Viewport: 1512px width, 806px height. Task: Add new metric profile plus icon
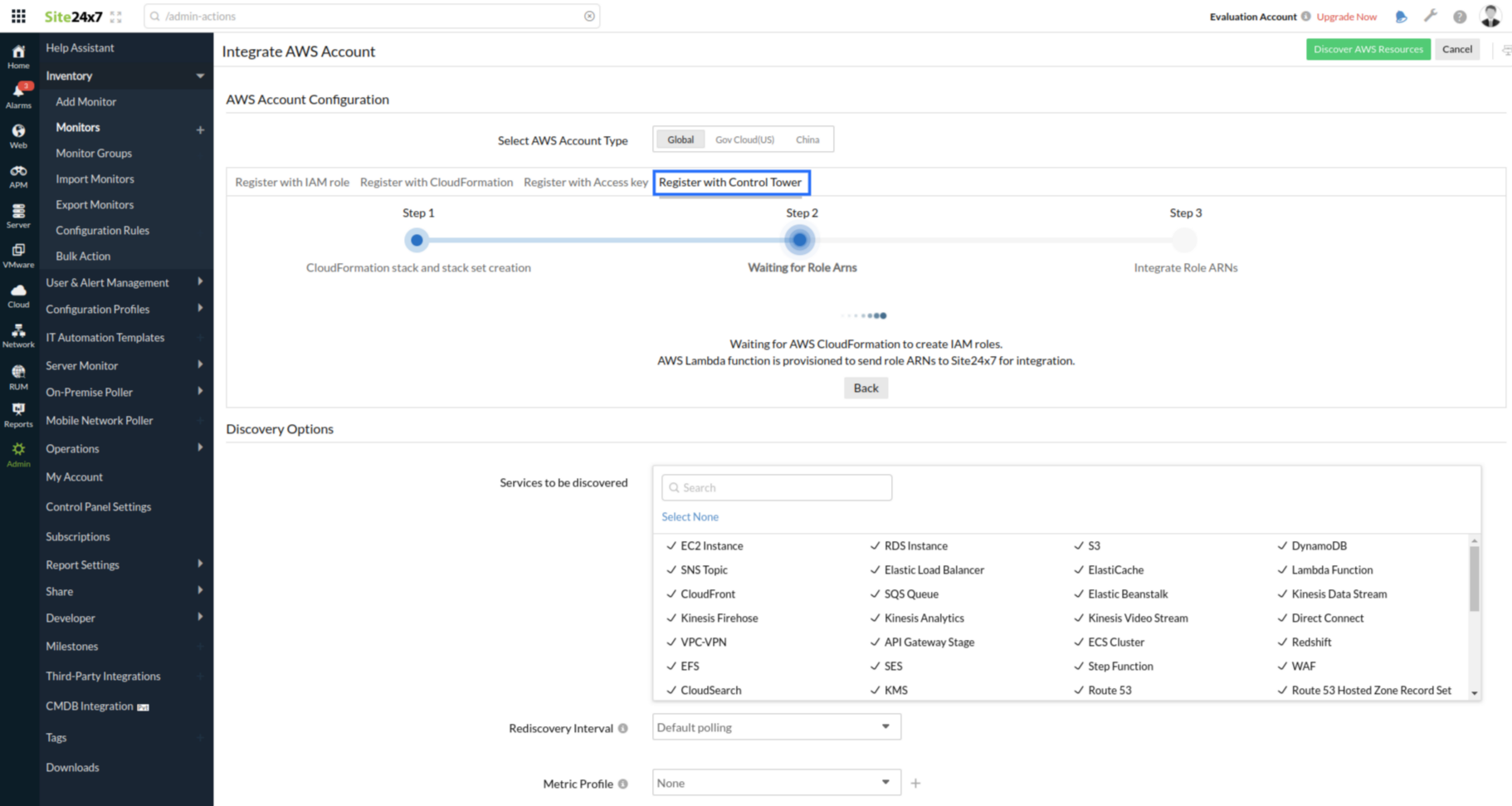coord(915,783)
